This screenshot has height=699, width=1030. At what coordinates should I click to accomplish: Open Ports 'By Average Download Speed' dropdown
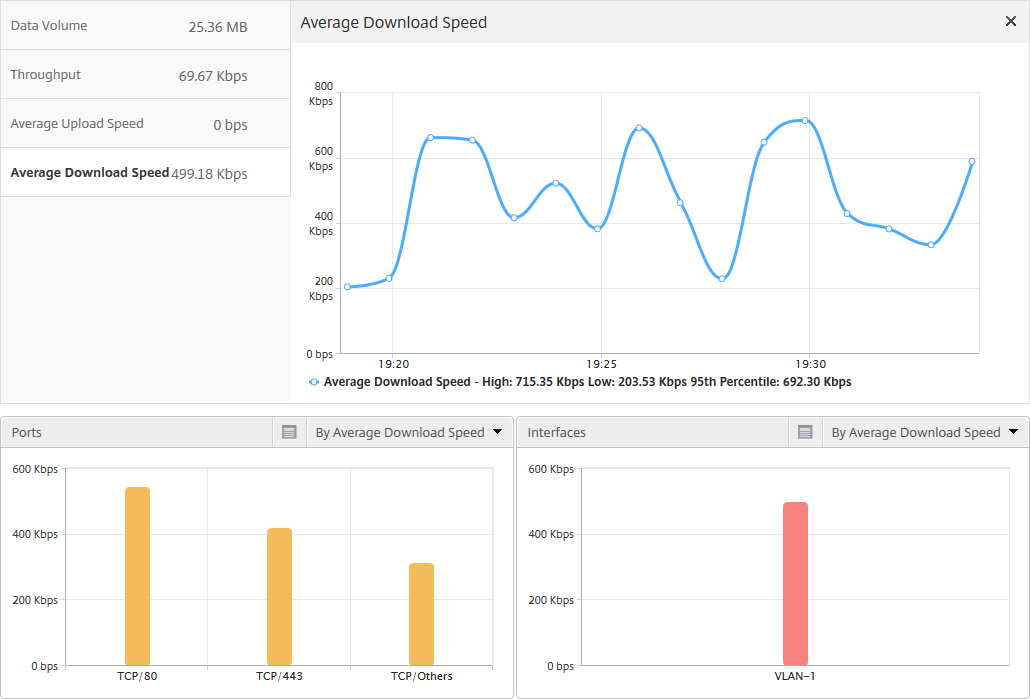tap(409, 432)
